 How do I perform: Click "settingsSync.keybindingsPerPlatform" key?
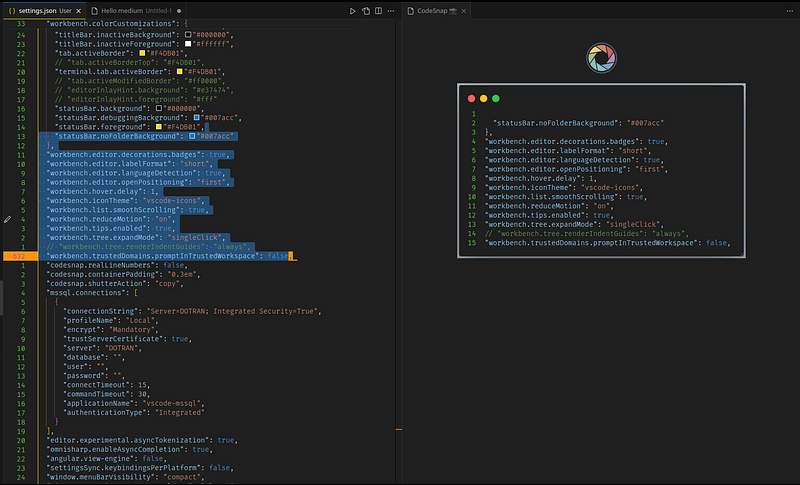point(123,468)
